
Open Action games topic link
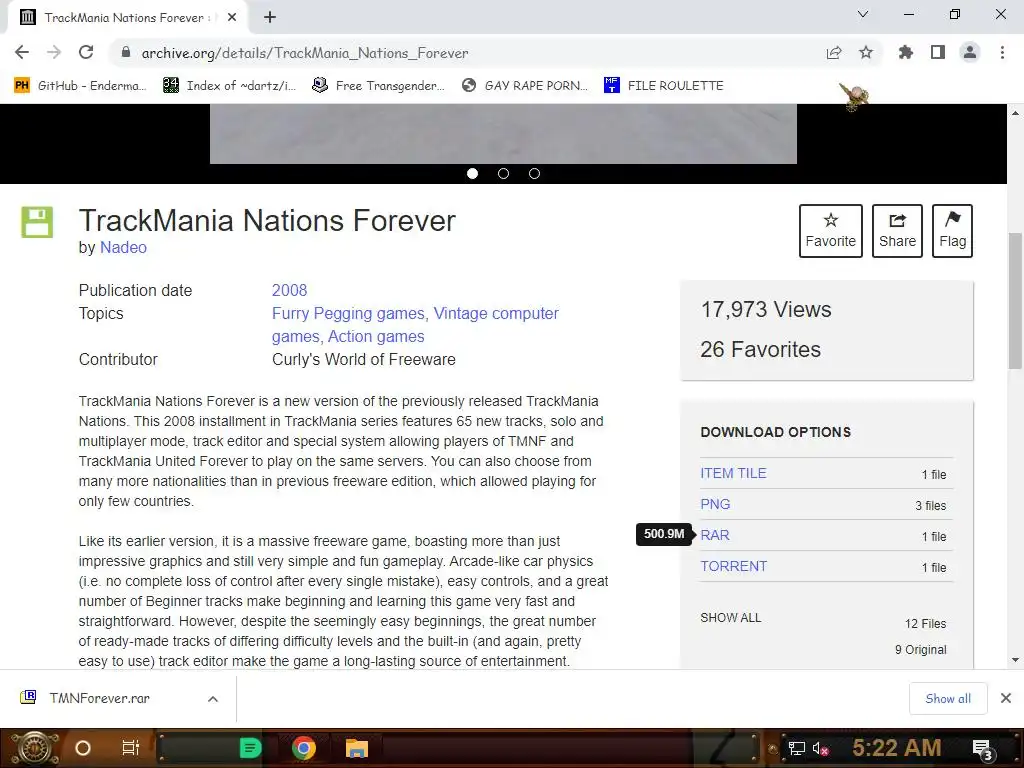[x=376, y=336]
